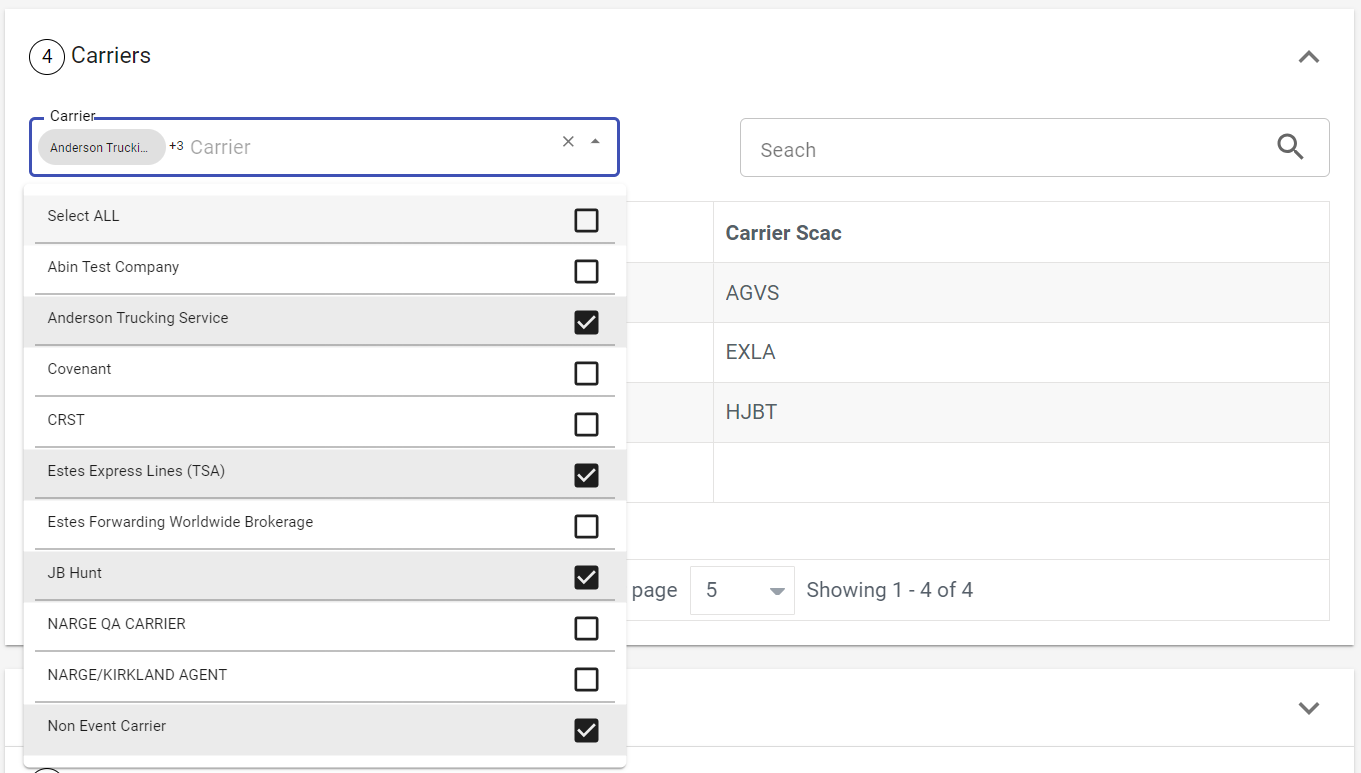Viewport: 1361px width, 773px height.
Task: Select Estes Forwarding Worldwide Brokerage label
Action: [180, 522]
